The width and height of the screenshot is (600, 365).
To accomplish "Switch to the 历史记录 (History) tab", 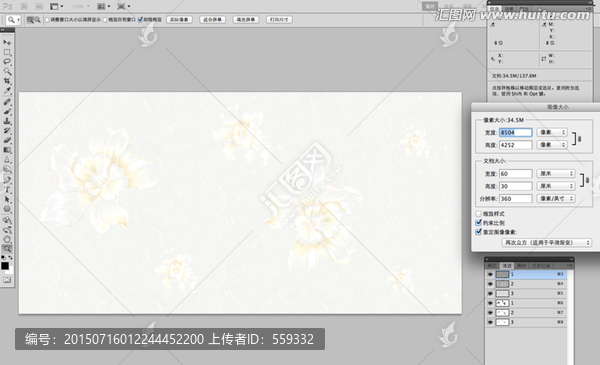I will click(x=541, y=266).
